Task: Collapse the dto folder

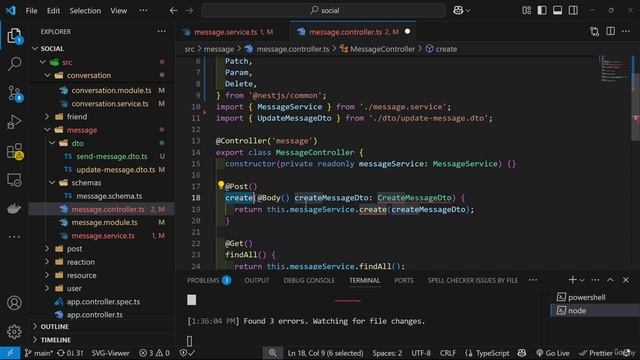Action: [x=52, y=143]
